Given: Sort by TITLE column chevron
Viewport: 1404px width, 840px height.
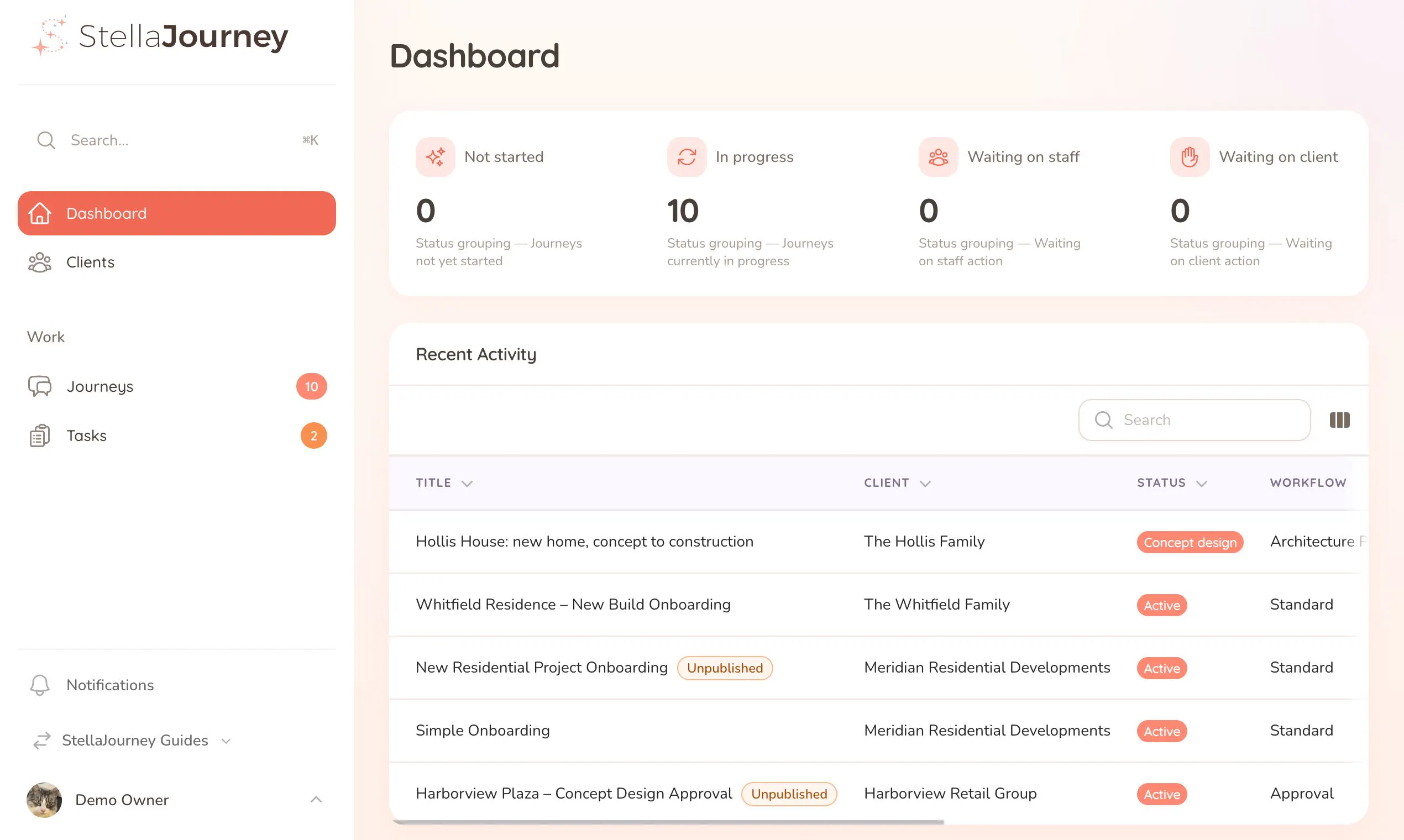Looking at the screenshot, I should coord(467,484).
